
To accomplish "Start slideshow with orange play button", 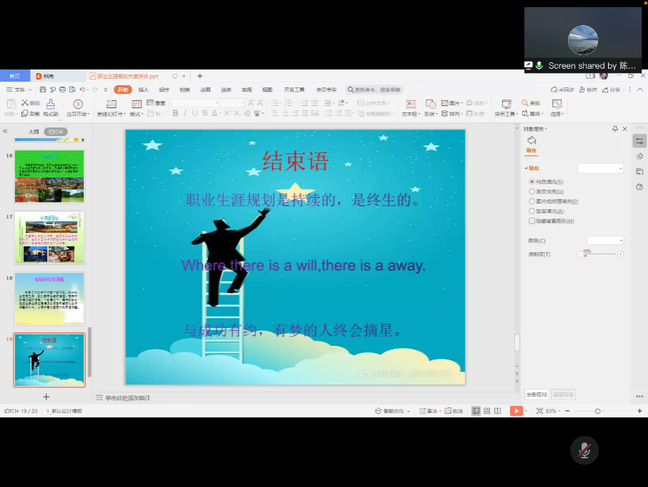I will pos(516,411).
